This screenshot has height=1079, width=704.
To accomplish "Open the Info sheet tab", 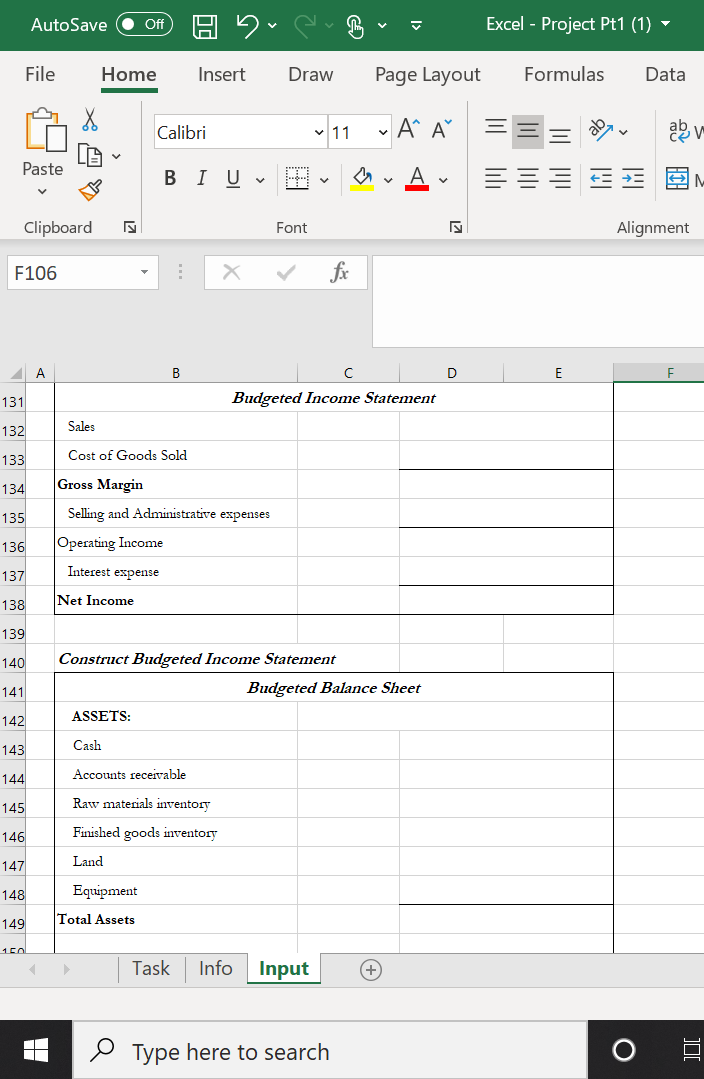I will pyautogui.click(x=215, y=969).
